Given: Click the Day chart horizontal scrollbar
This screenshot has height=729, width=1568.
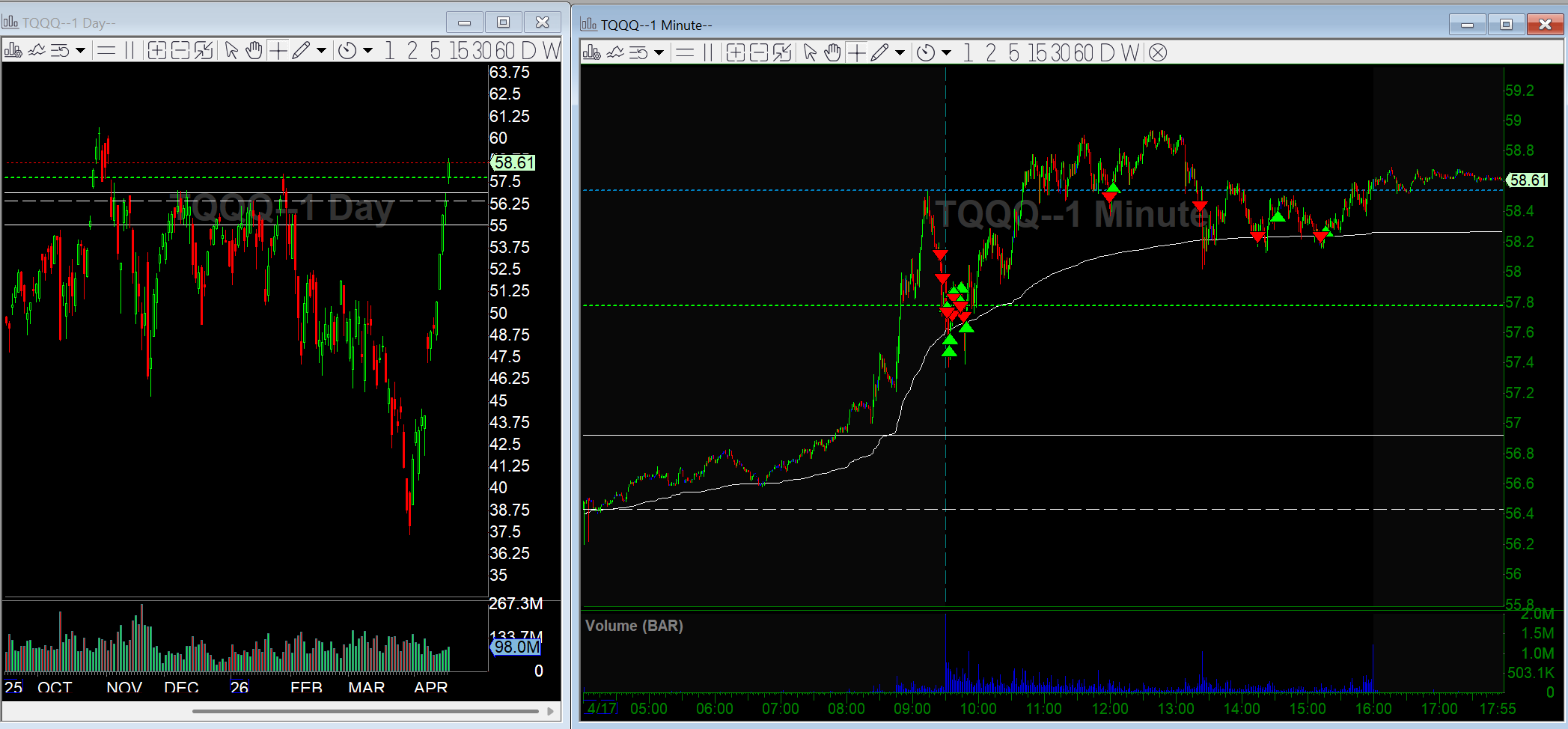Looking at the screenshot, I should coord(365,711).
